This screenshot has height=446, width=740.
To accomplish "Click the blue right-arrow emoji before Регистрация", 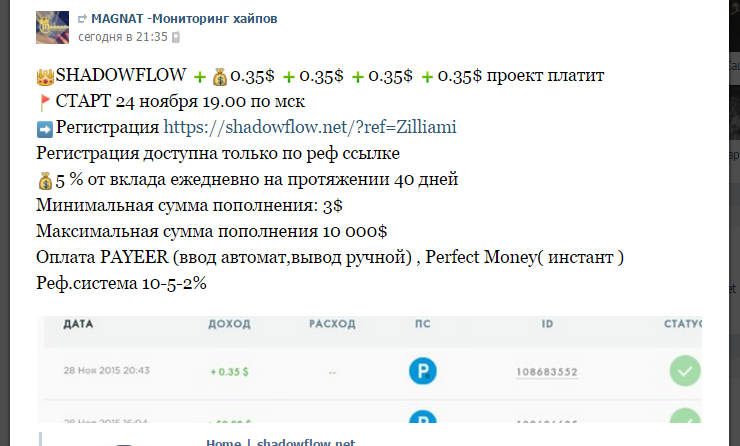I will (45, 129).
